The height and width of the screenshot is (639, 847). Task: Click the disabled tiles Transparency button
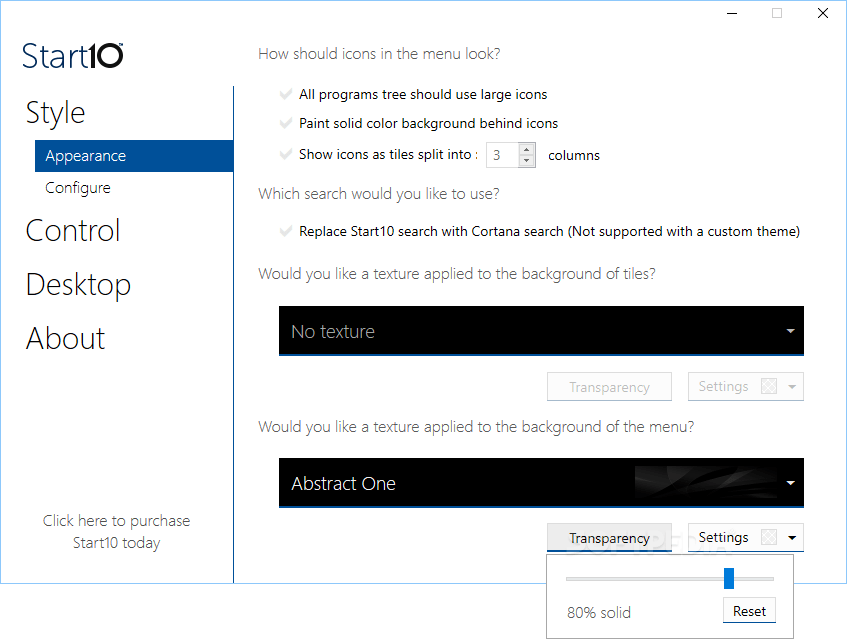pos(609,387)
